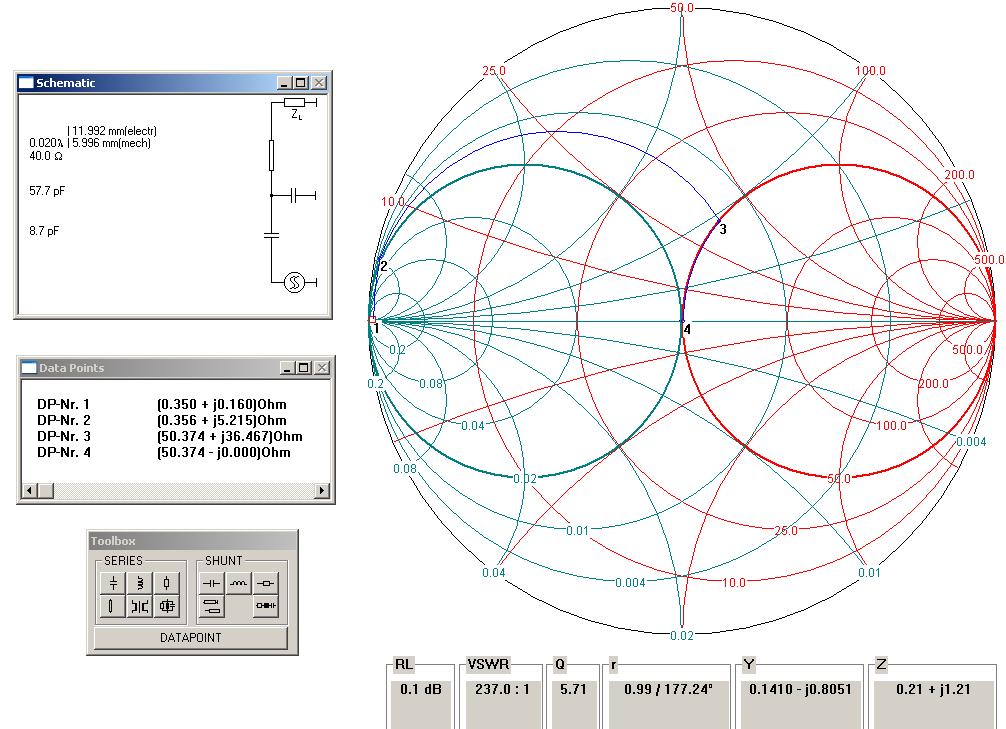The image size is (1006, 729).
Task: Select the series capacitor tool in Toolbox
Action: point(113,583)
